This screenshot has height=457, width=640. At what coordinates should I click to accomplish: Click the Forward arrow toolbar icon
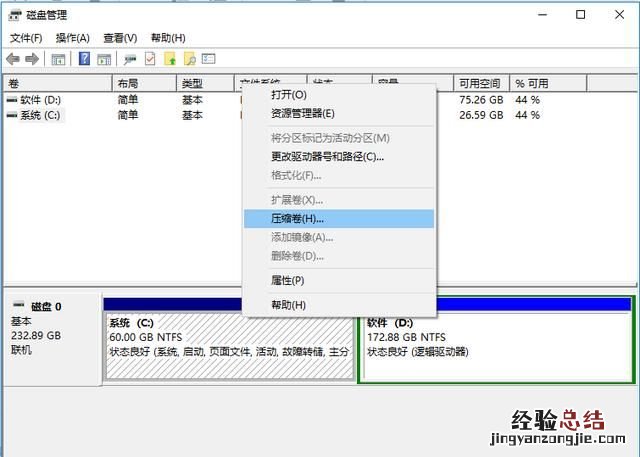pos(32,60)
